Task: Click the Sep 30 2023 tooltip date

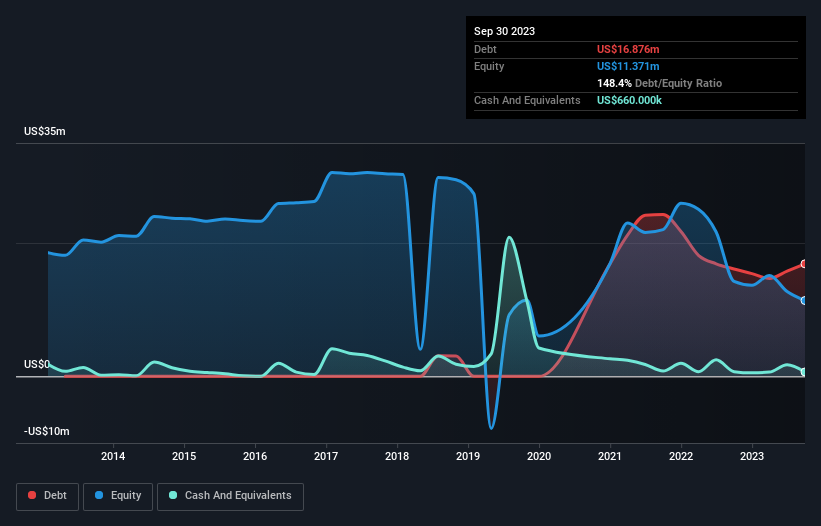Action: tap(504, 31)
